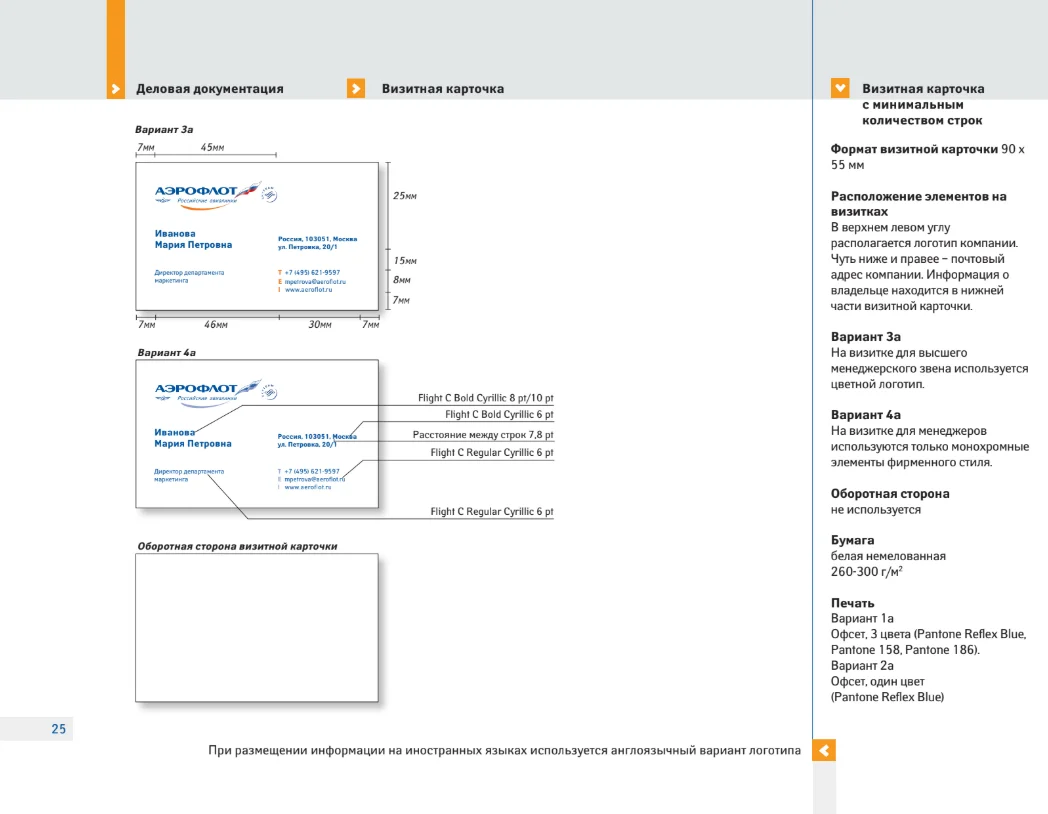Viewport: 1048px width, 814px height.
Task: Click the phone number on the Вариант 3а card
Action: [x=312, y=273]
